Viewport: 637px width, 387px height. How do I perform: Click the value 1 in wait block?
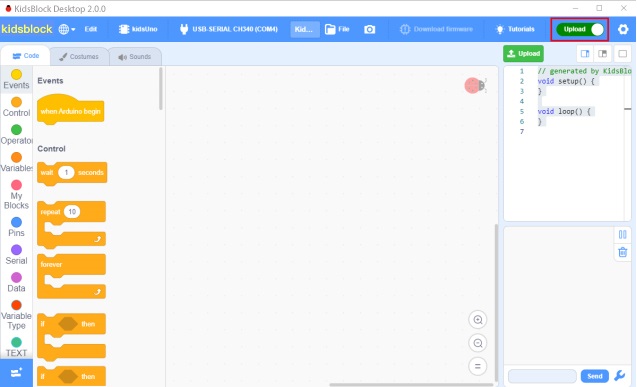pos(66,173)
